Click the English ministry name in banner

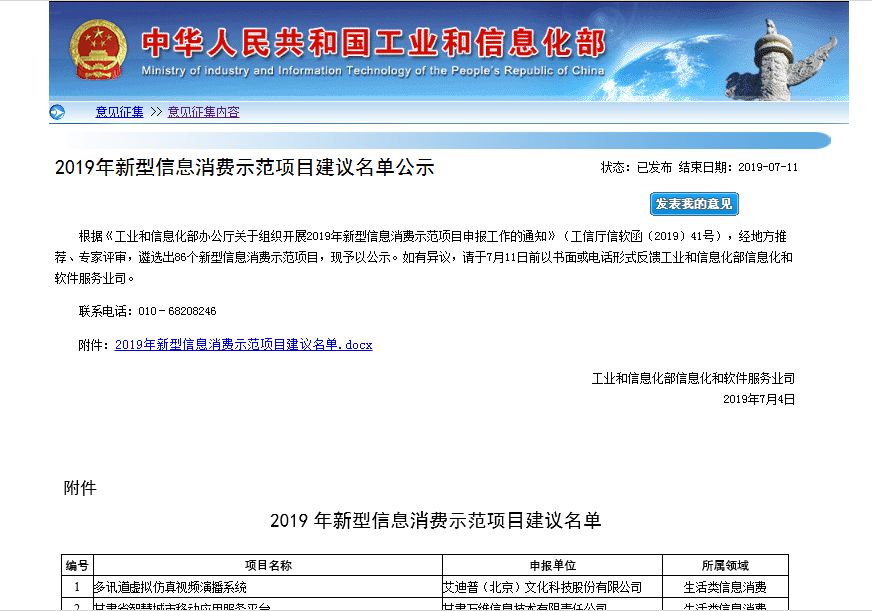[373, 71]
